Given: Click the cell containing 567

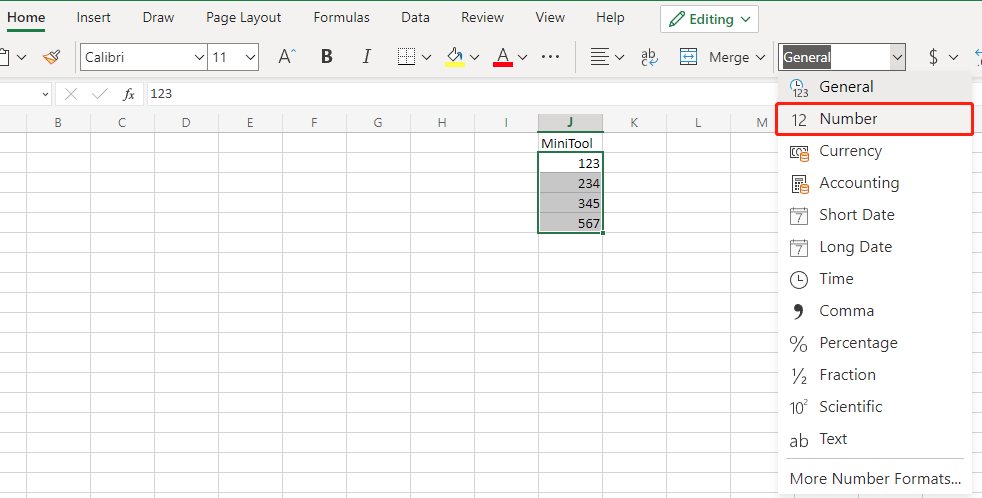Looking at the screenshot, I should 570,223.
